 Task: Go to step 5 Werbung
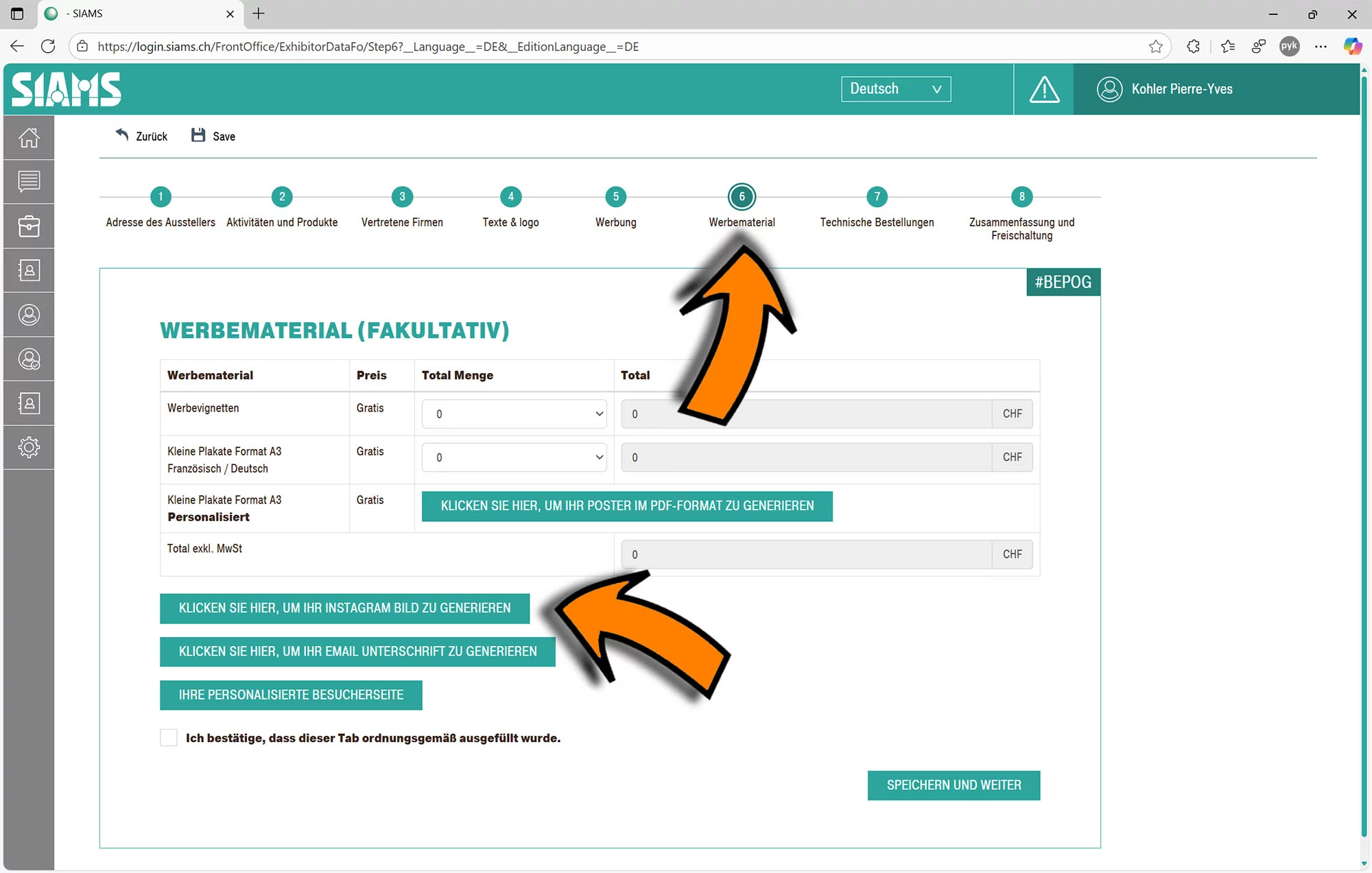tap(615, 198)
